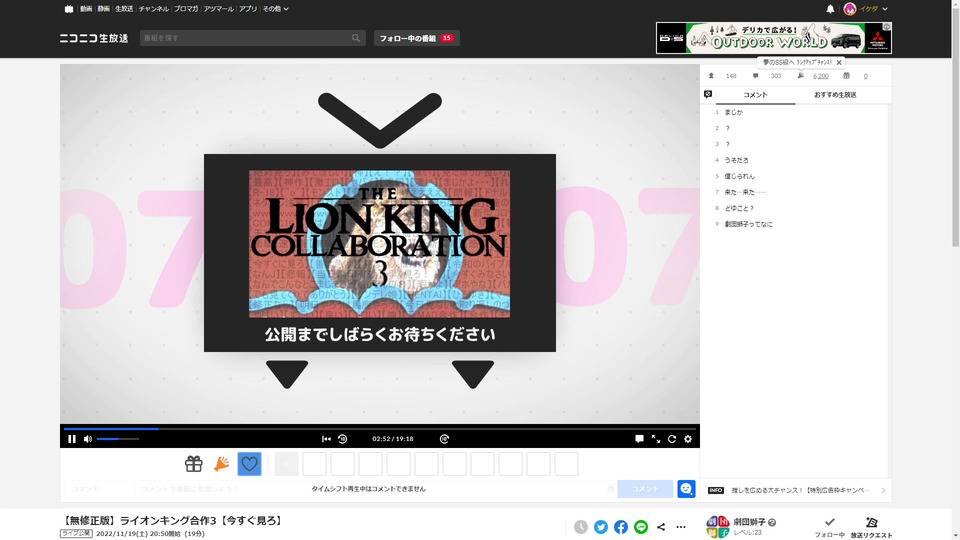Screen dimensions: 960x540
Task: Click the viewer count person icon
Action: click(x=711, y=76)
